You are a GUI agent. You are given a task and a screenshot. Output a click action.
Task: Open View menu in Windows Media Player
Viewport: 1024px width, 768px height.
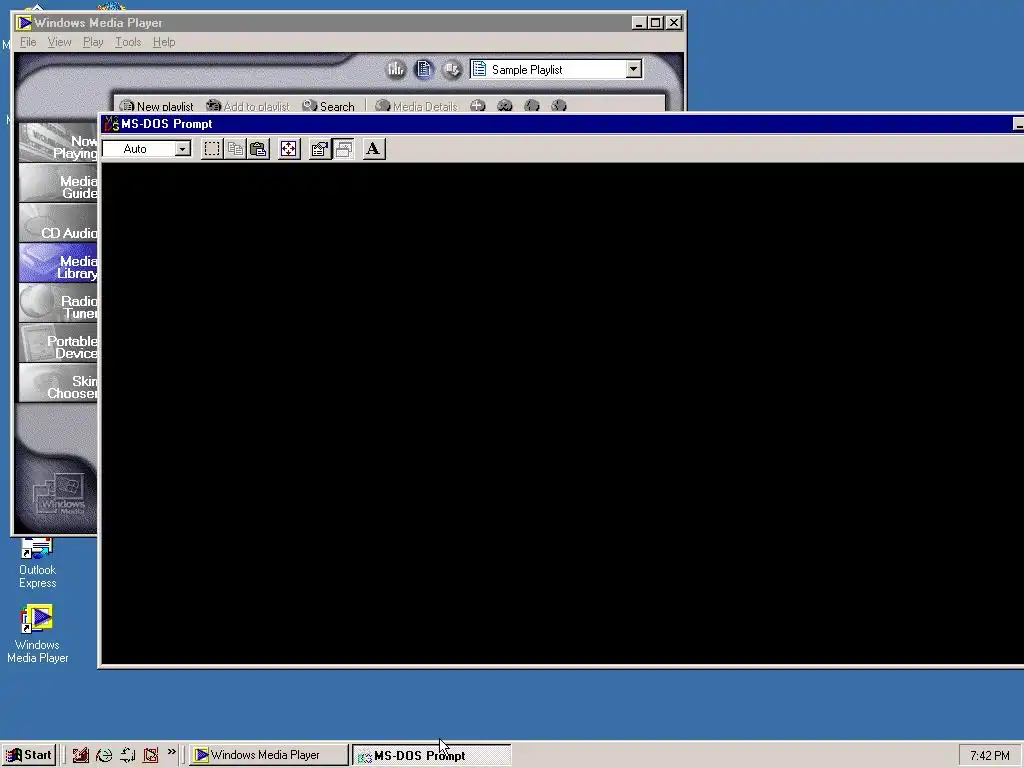pyautogui.click(x=59, y=42)
